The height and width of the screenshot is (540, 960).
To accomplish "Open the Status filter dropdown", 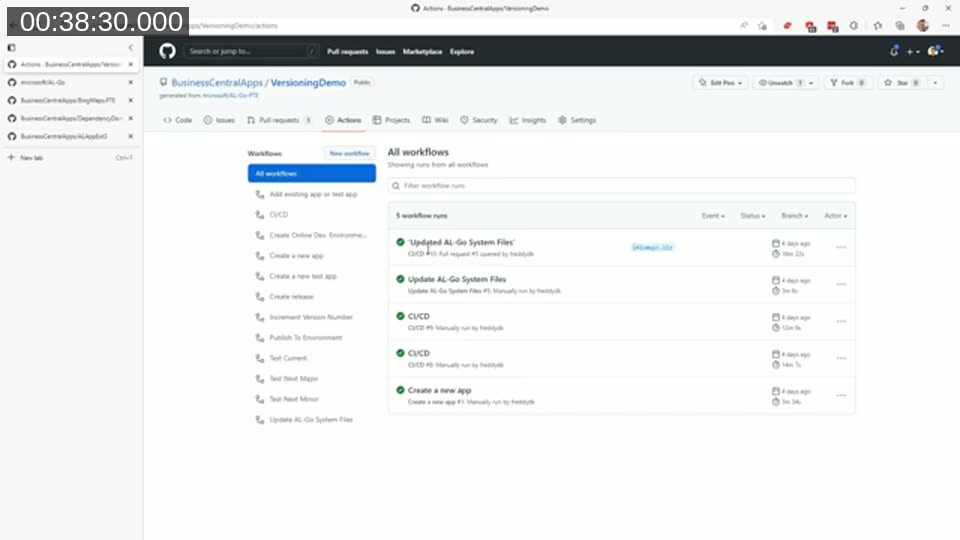I will click(x=752, y=216).
